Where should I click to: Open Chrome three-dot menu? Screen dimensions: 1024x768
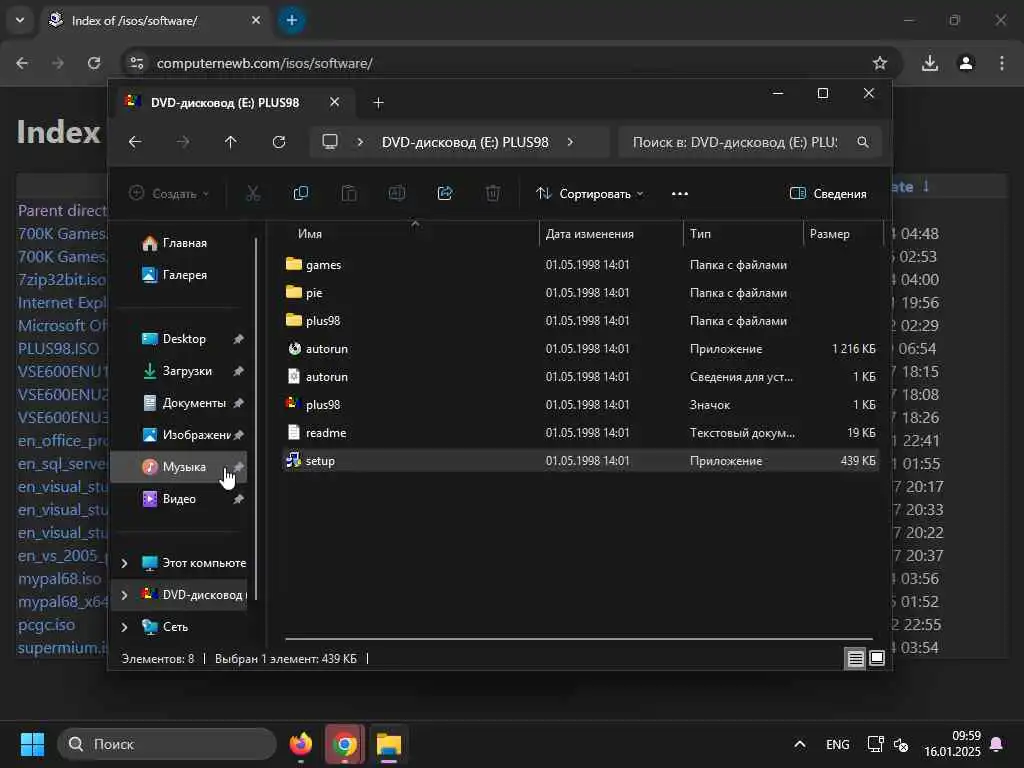click(x=1002, y=63)
